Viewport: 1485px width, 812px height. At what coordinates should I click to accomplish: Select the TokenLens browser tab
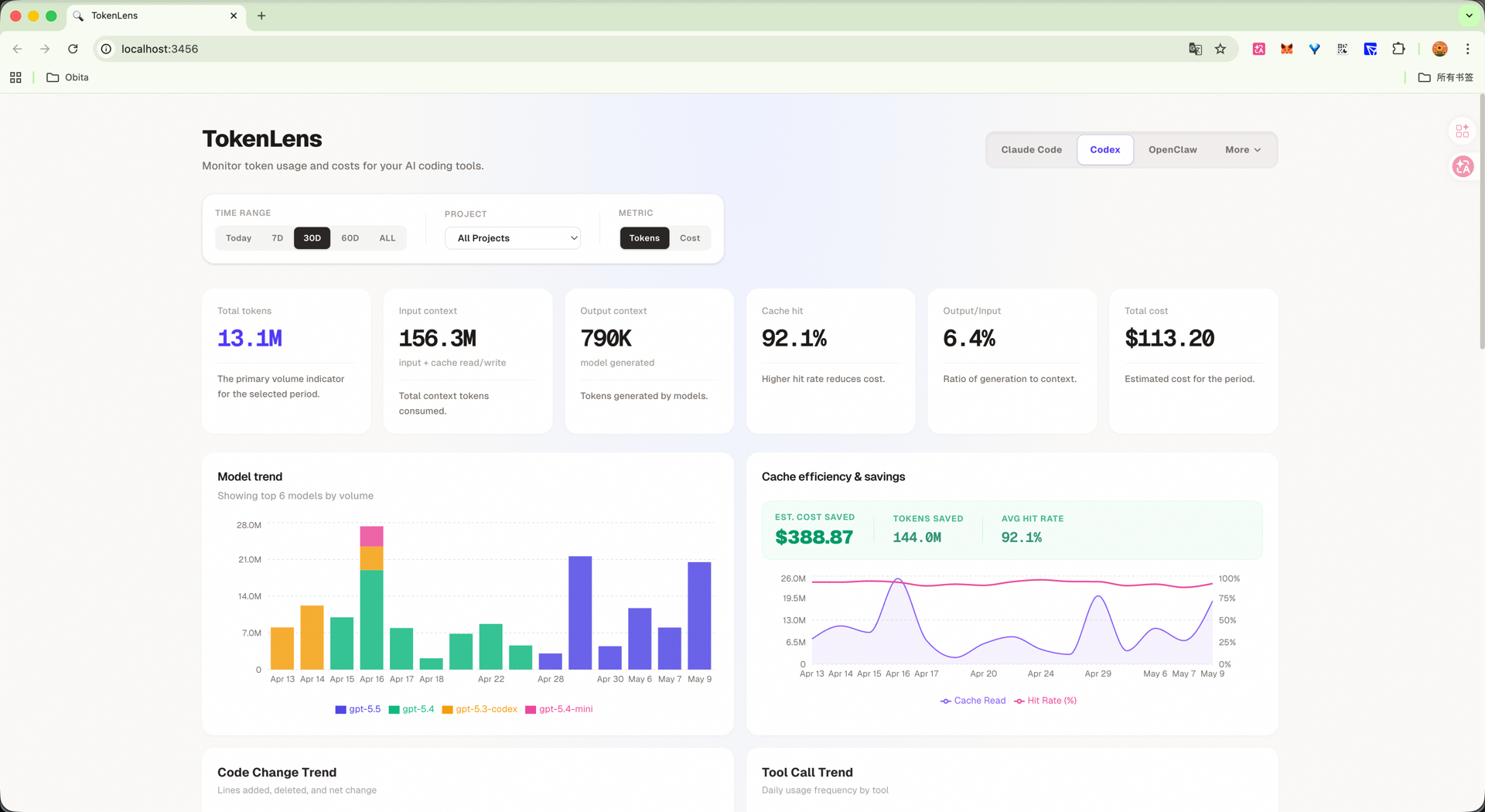155,15
